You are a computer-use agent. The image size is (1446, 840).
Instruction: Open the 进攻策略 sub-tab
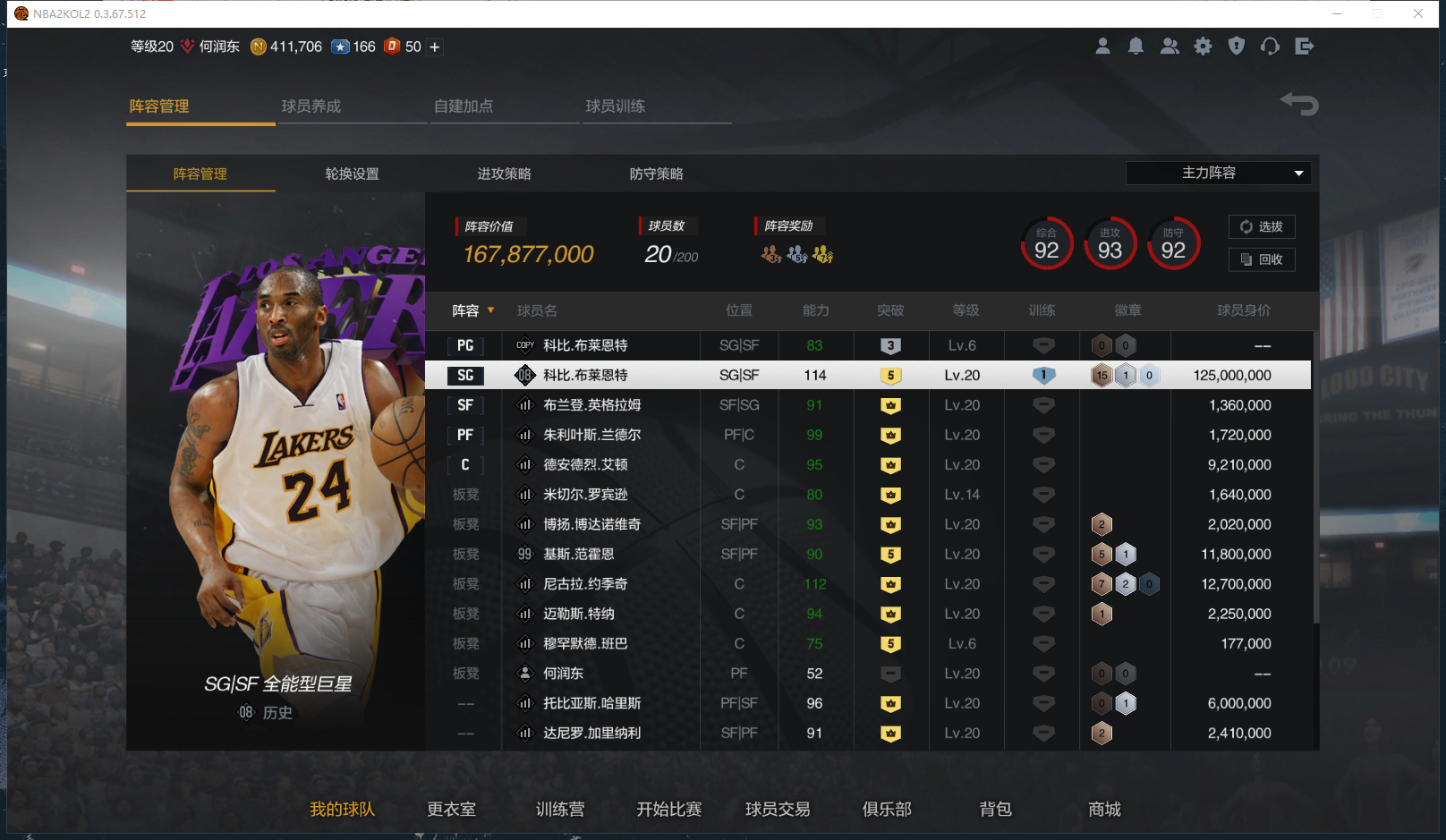505,174
